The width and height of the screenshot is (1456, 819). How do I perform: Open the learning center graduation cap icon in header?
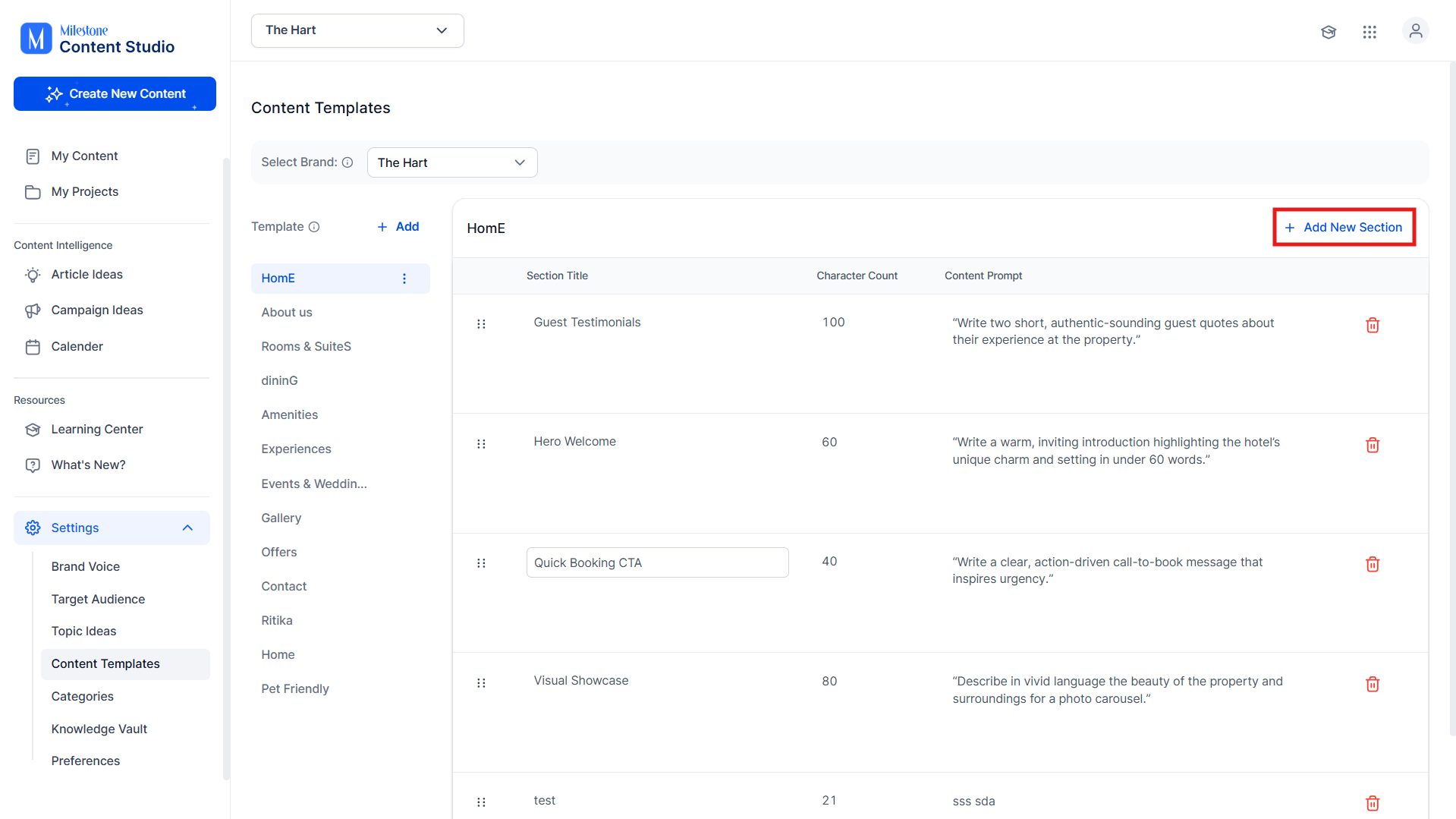click(x=1329, y=32)
